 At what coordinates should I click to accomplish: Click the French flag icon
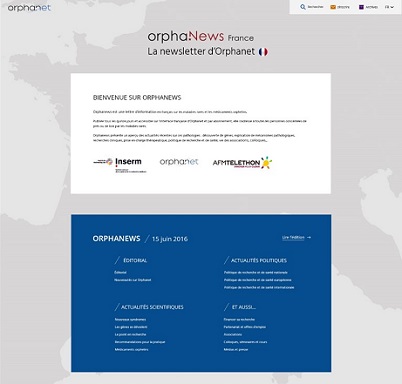[263, 52]
